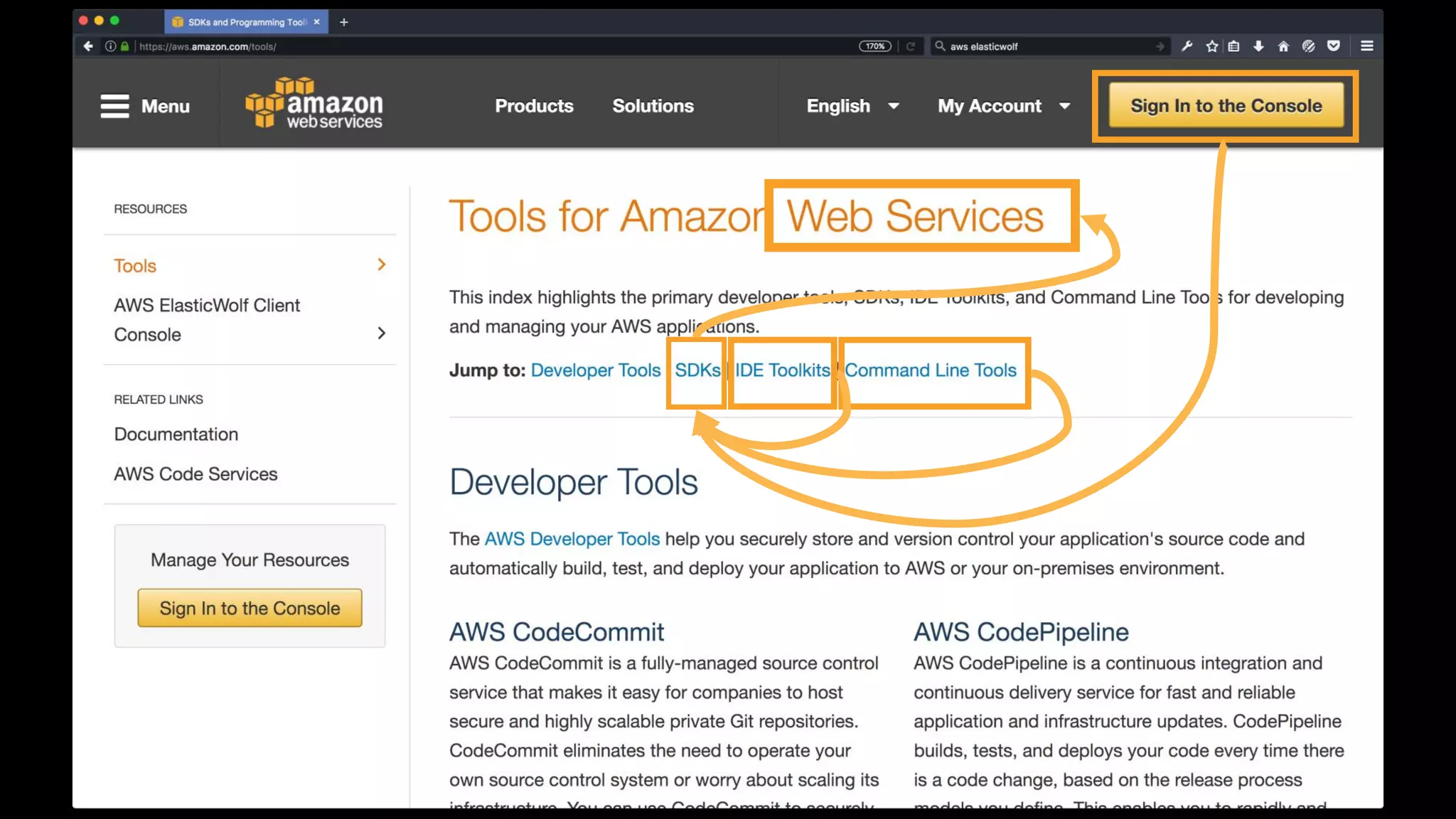
Task: Expand the Tools sidebar chevron
Action: click(x=382, y=264)
